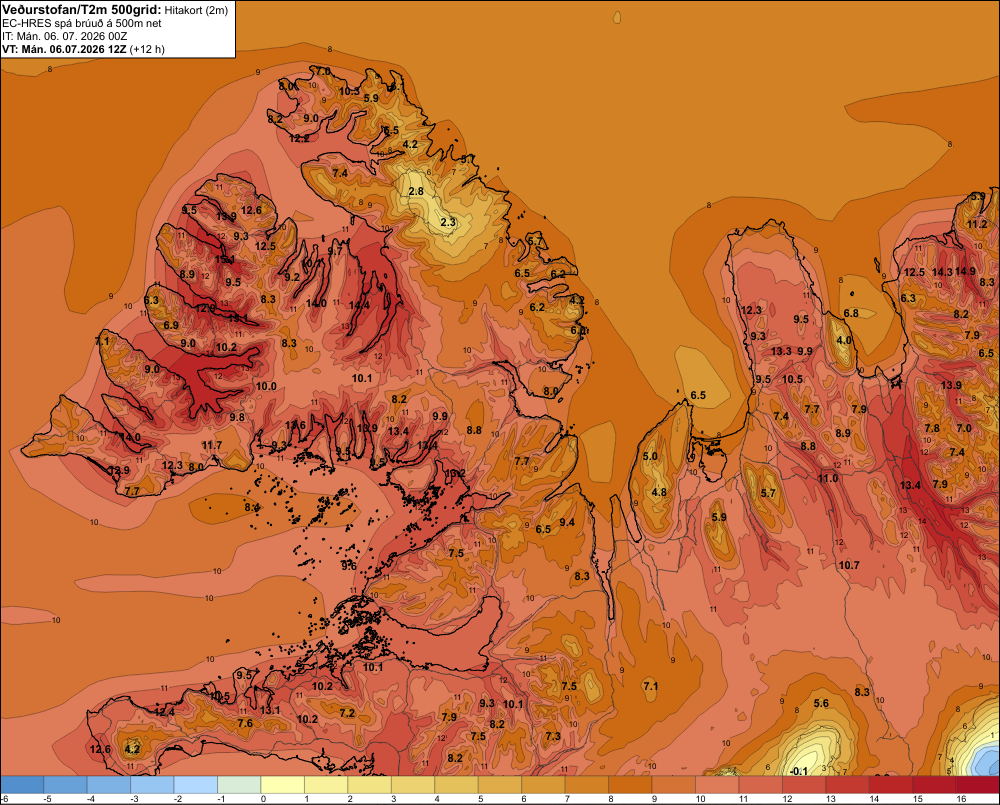Click the 13.4 label in the eastern valley

pos(910,485)
